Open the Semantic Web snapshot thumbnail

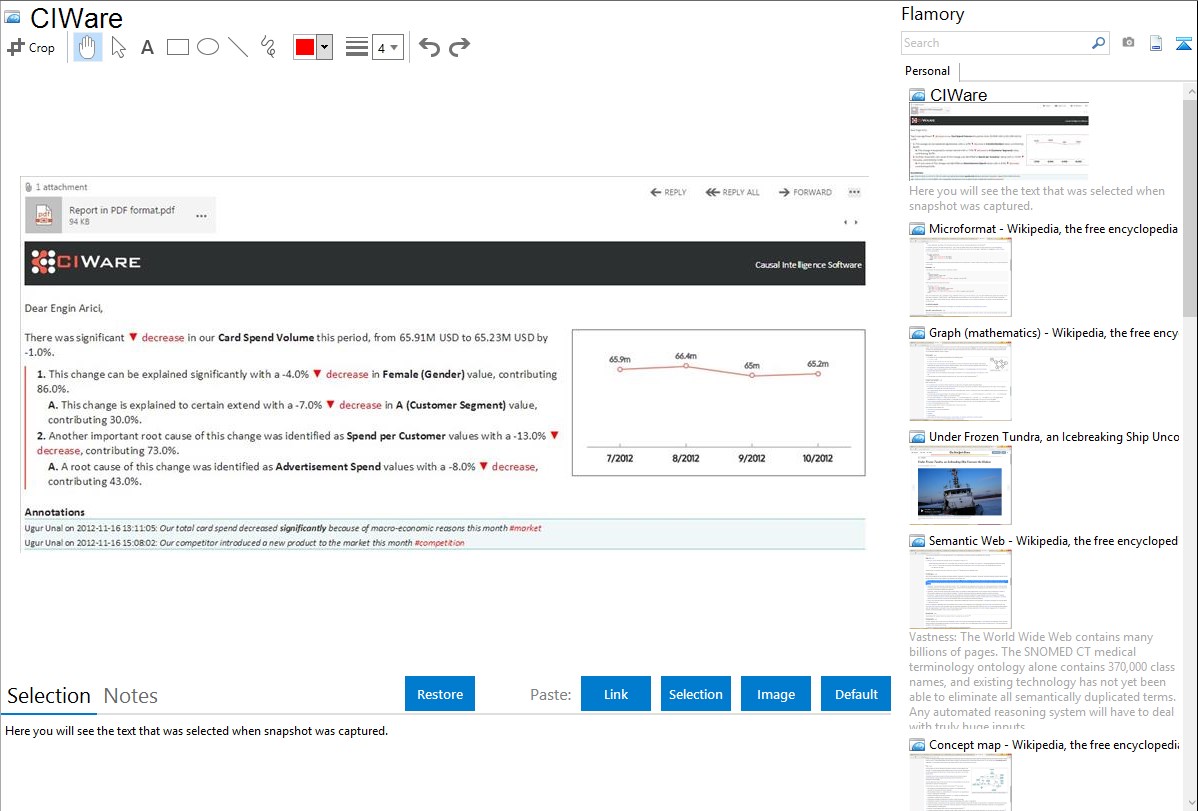[960, 588]
